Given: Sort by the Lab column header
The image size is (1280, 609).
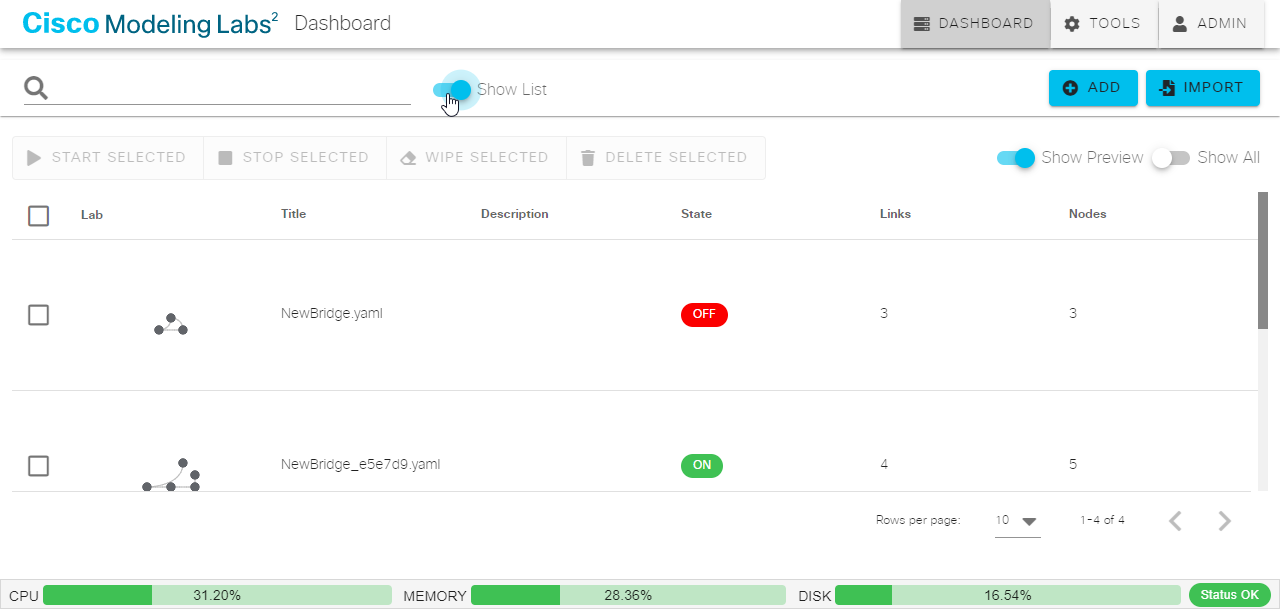Looking at the screenshot, I should point(92,215).
